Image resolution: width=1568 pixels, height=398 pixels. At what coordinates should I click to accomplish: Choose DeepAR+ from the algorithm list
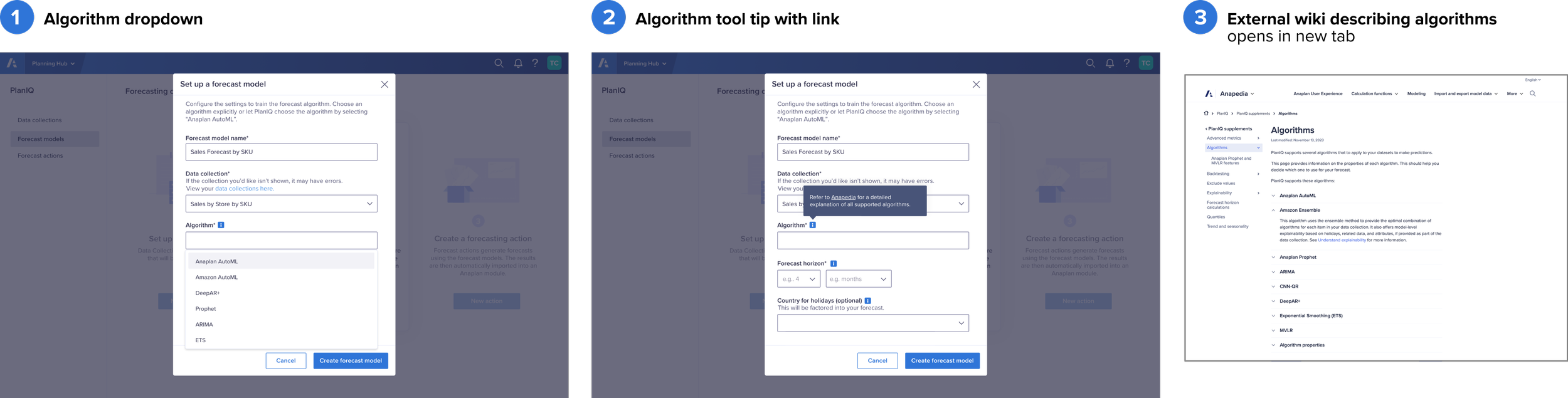click(281, 293)
